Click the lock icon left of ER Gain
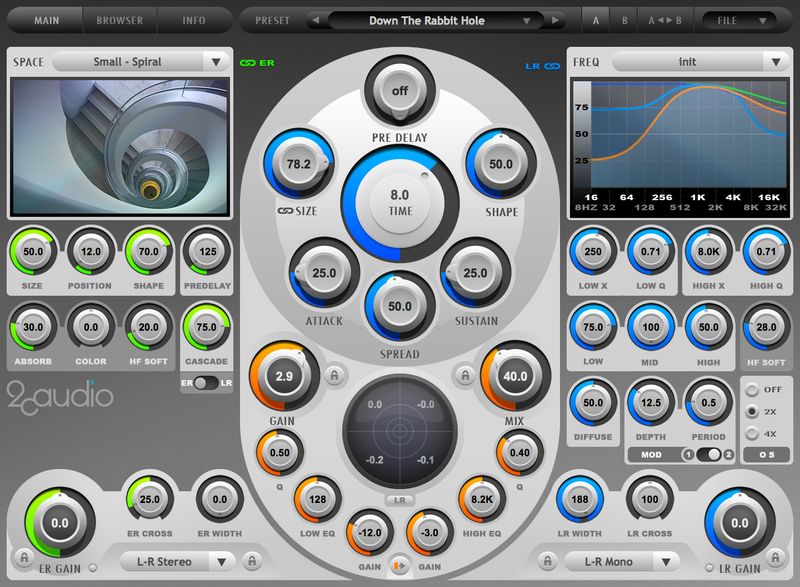Image resolution: width=800 pixels, height=587 pixels. pyautogui.click(x=21, y=555)
